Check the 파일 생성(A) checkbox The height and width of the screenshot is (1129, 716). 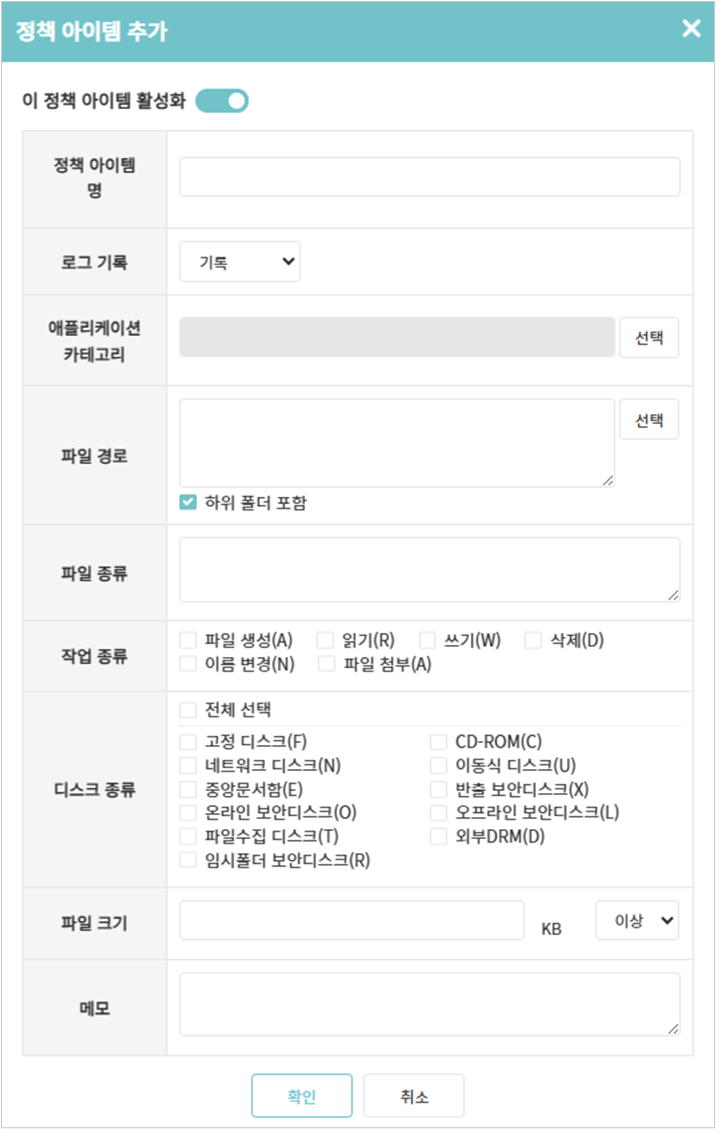coord(188,640)
